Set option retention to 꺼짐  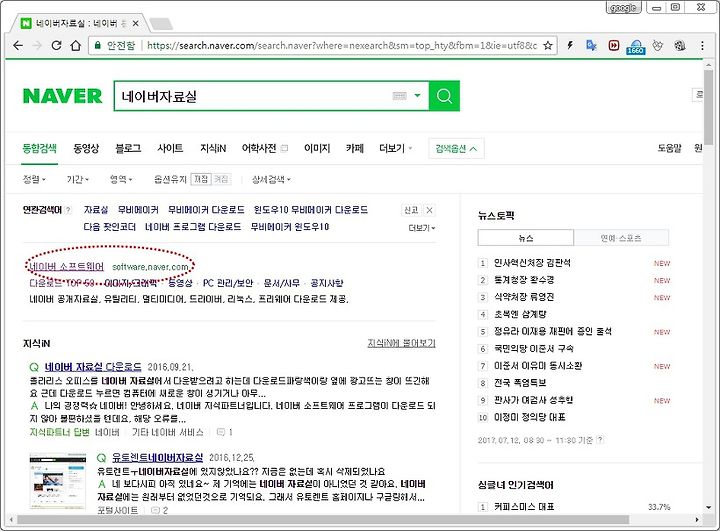(x=221, y=179)
